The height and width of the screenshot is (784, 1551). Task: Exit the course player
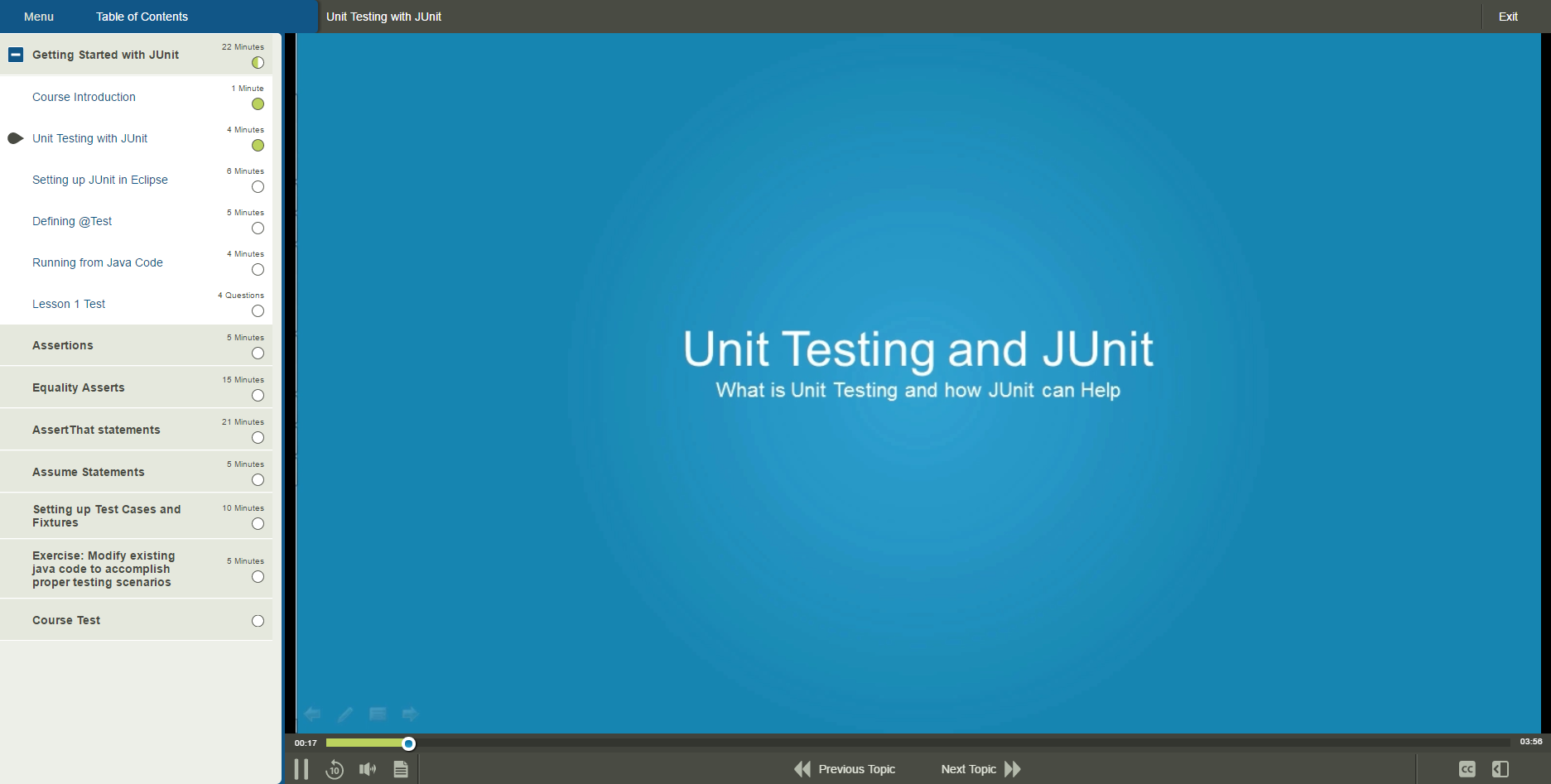(1508, 16)
